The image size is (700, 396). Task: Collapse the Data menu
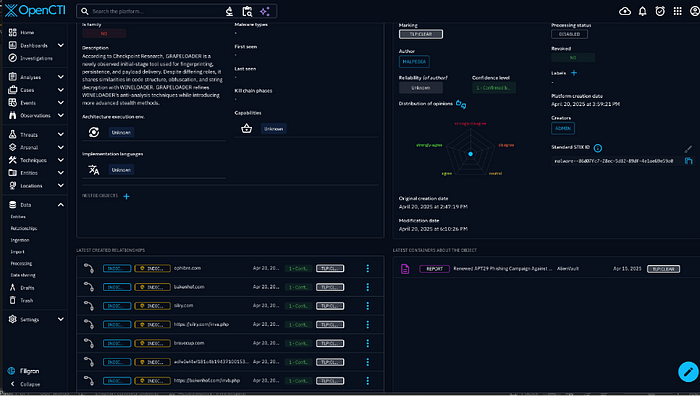(60, 205)
